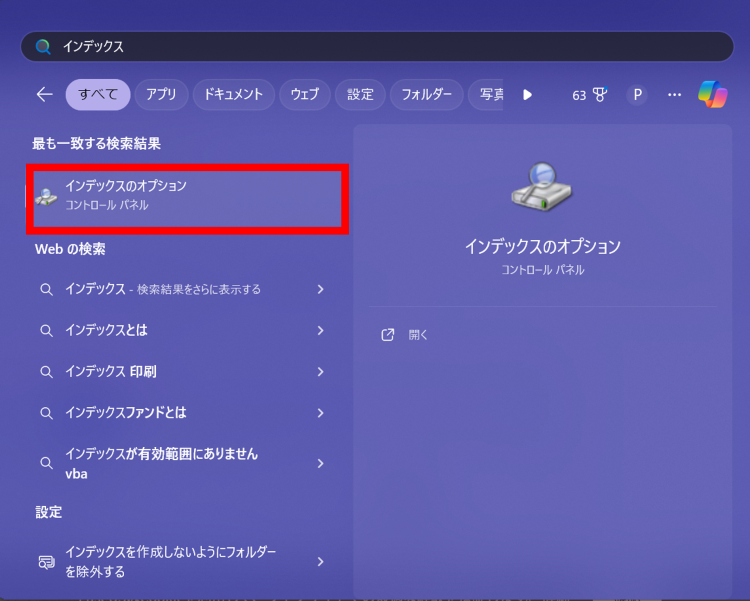The height and width of the screenshot is (601, 750).
Task: Launch the Copilot colorful icon
Action: click(713, 94)
